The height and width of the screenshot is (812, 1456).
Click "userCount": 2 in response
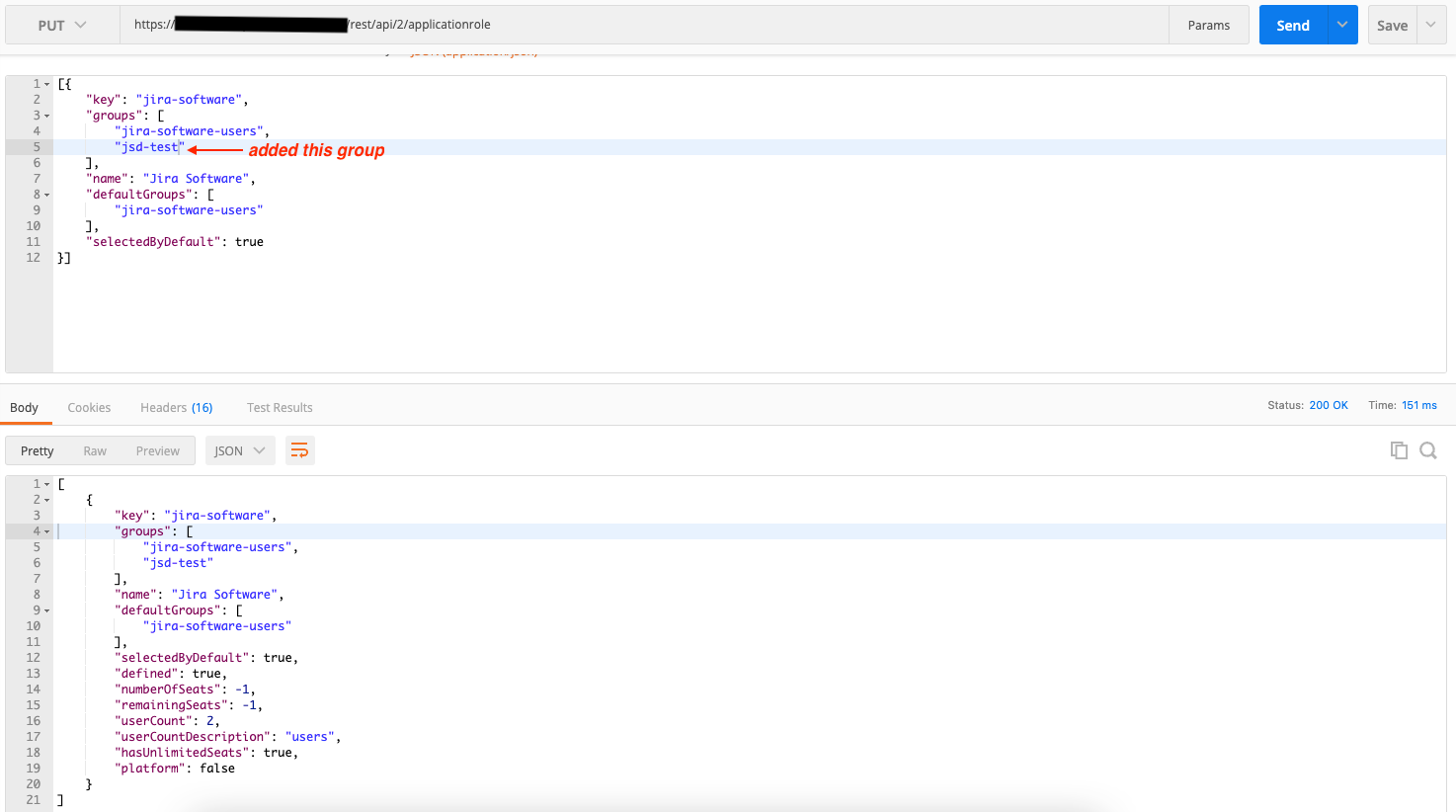coord(167,721)
